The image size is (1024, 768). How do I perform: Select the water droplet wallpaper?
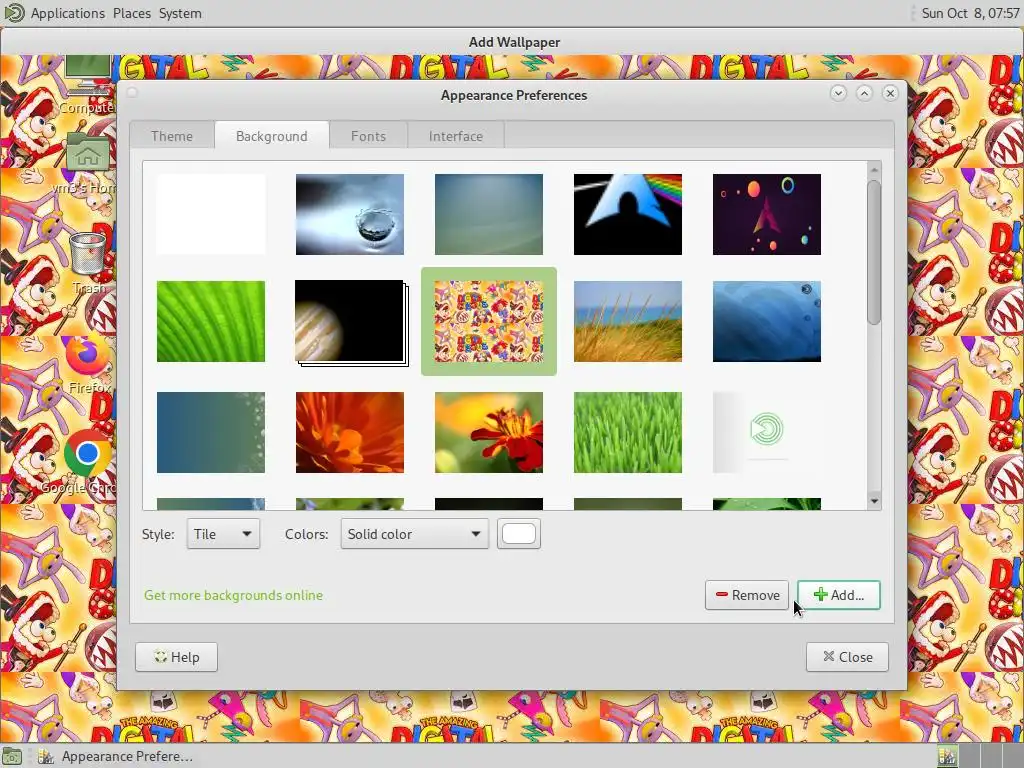(350, 214)
